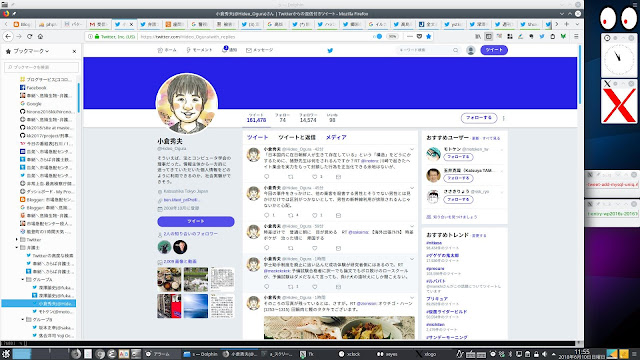Switch to xclock entry in taskbar
Image resolution: width=640 pixels, height=360 pixels.
tap(351, 354)
